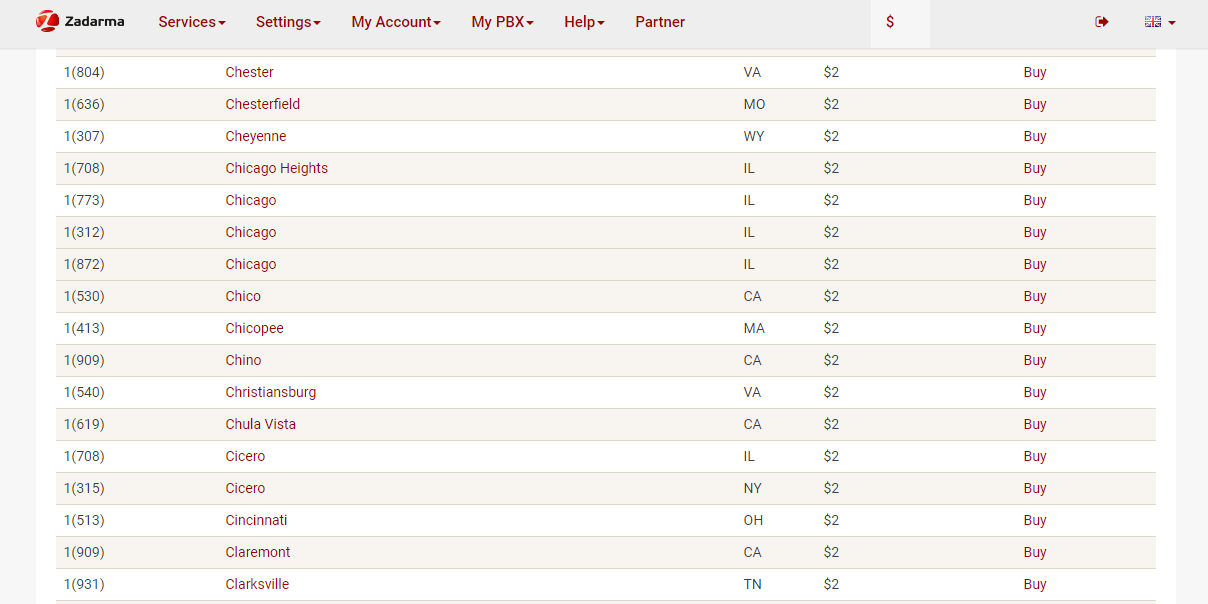Click Buy for Cincinnati OH
This screenshot has width=1208, height=604.
click(x=1035, y=520)
